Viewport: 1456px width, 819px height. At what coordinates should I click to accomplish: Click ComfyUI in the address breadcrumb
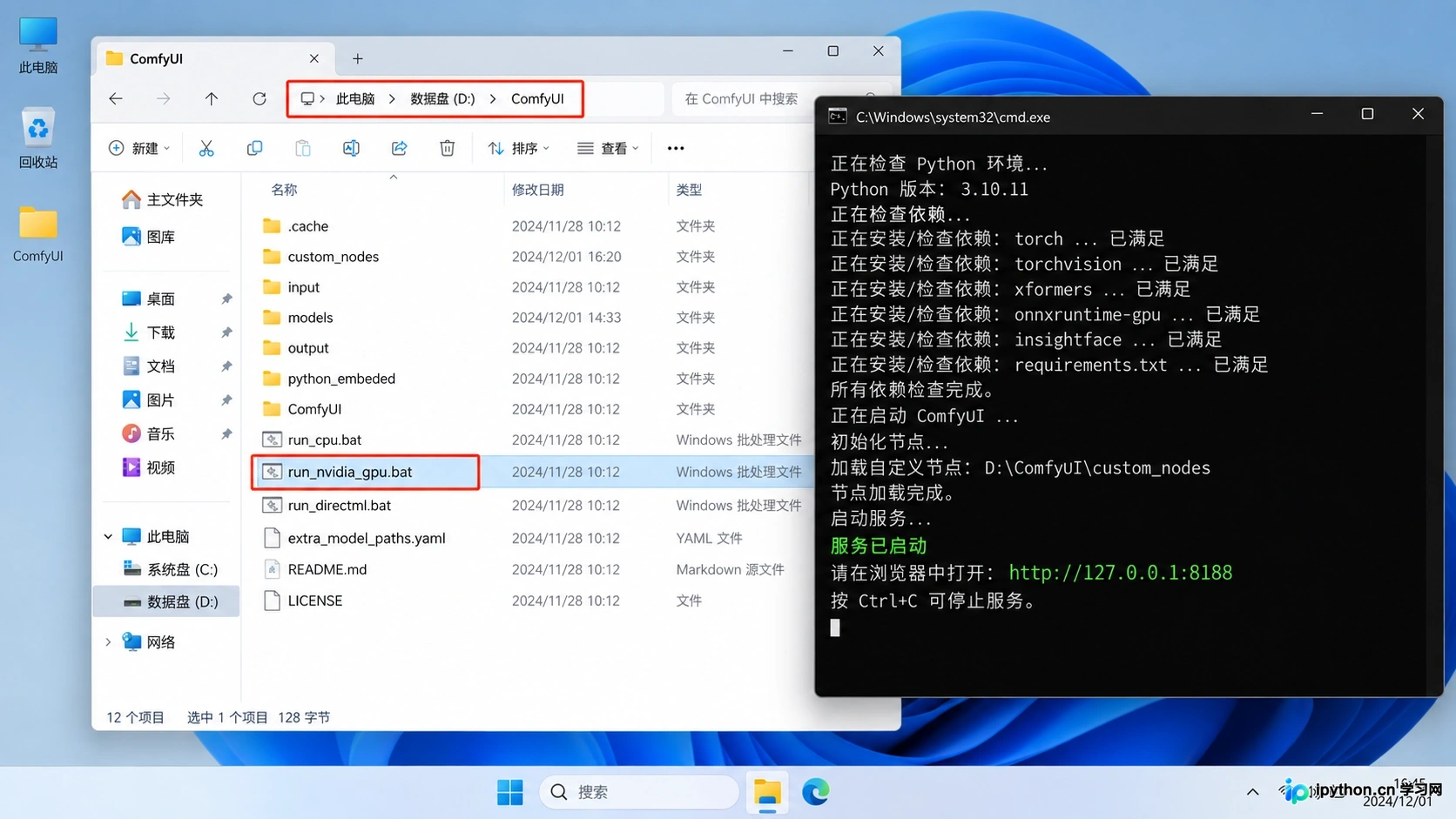(x=537, y=99)
